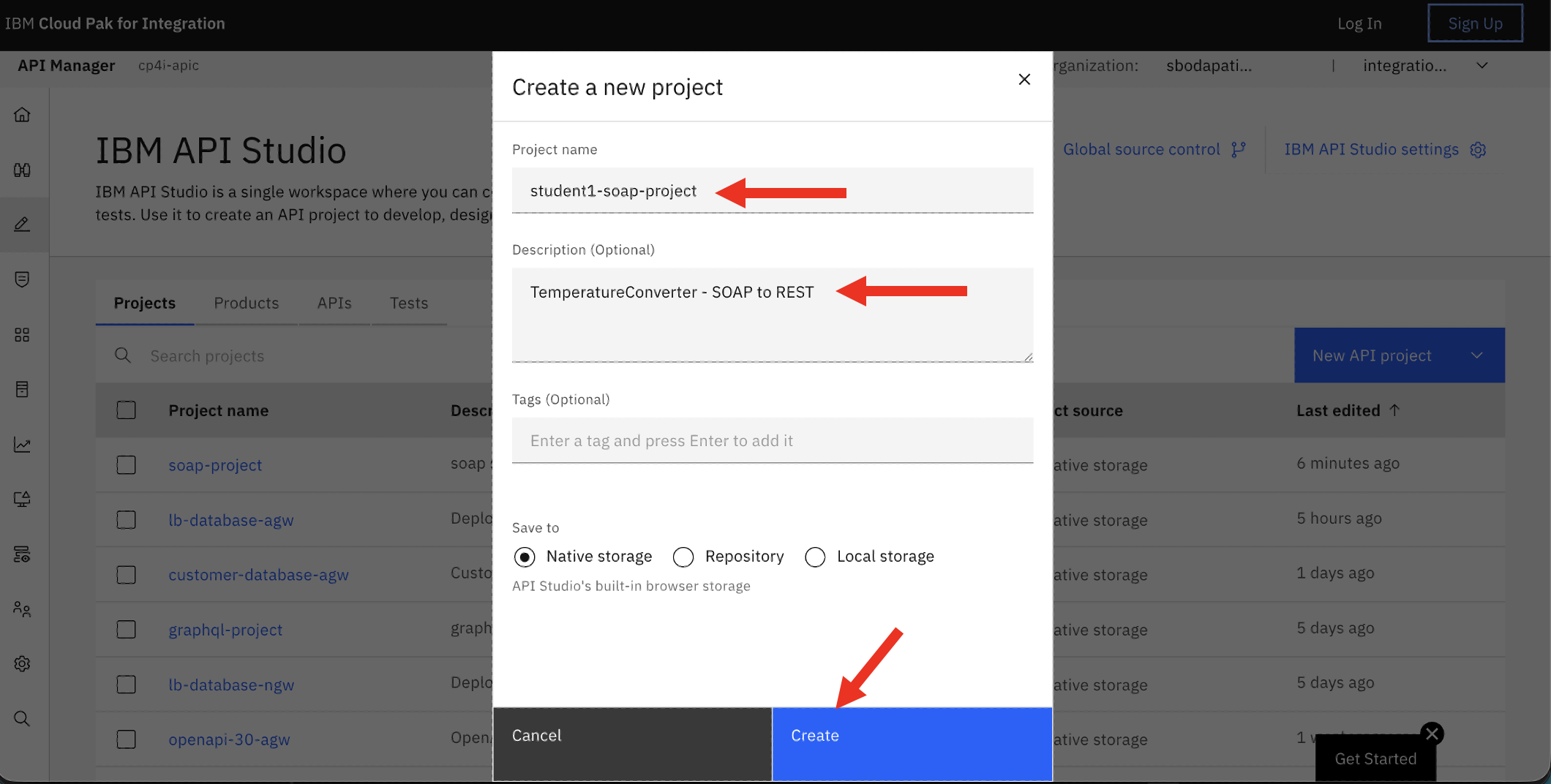This screenshot has width=1551, height=784.
Task: Click the '1 days ago' cell
Action: 1335,573
